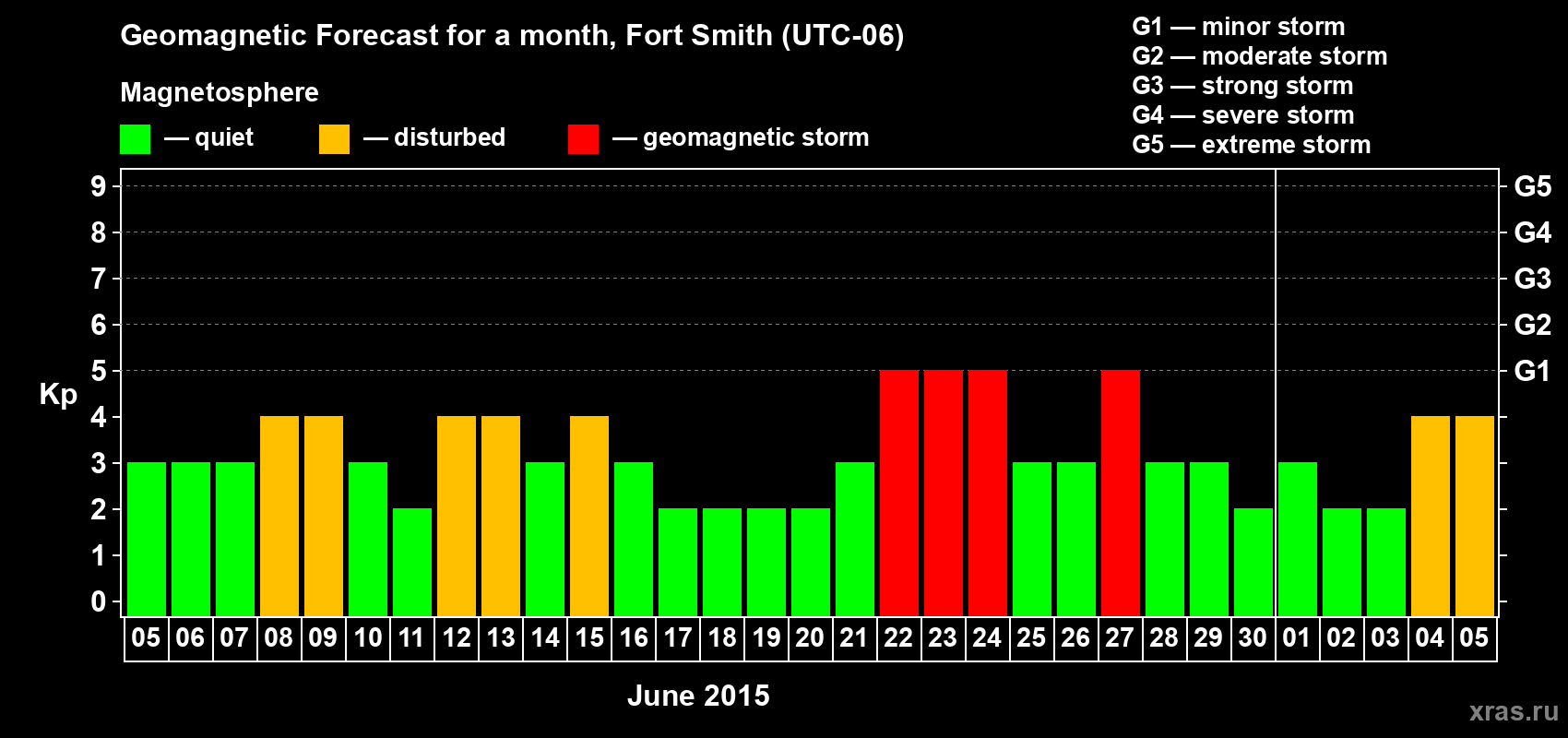Click the Kp value 5 on the axis

click(99, 371)
